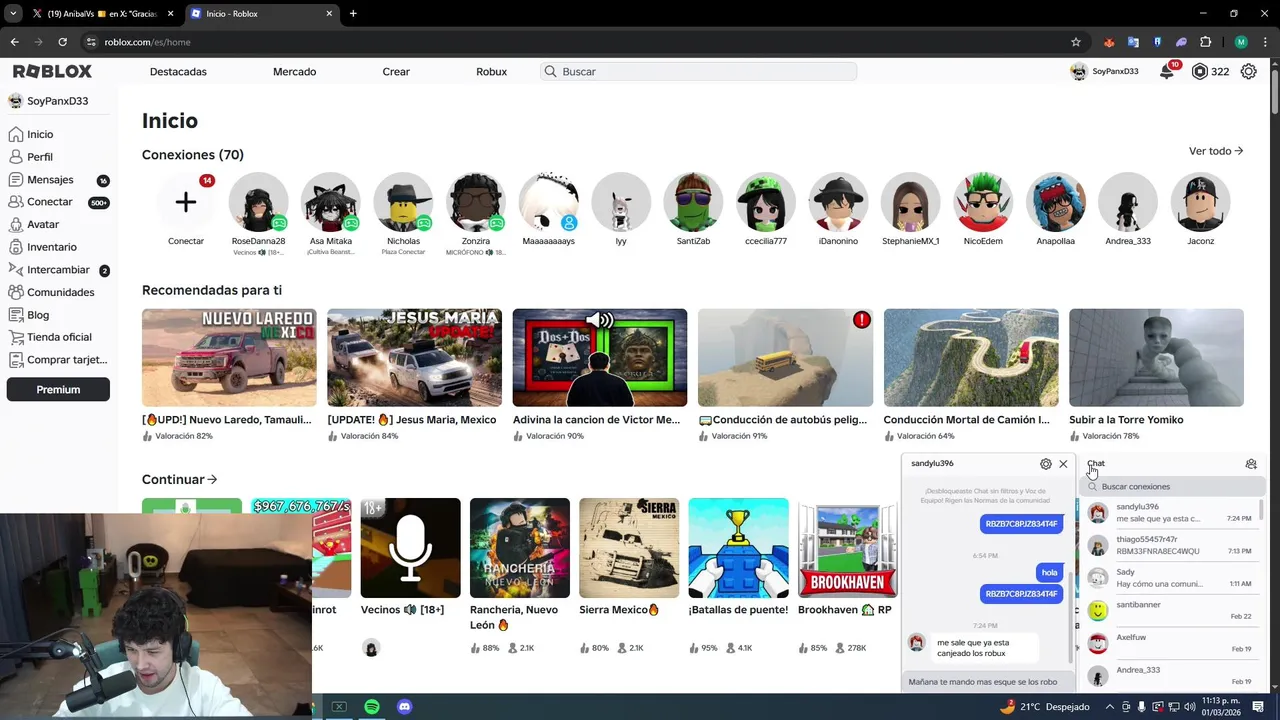Open Tienda oficial in the left sidebar
Image resolution: width=1280 pixels, height=720 pixels.
pos(59,337)
